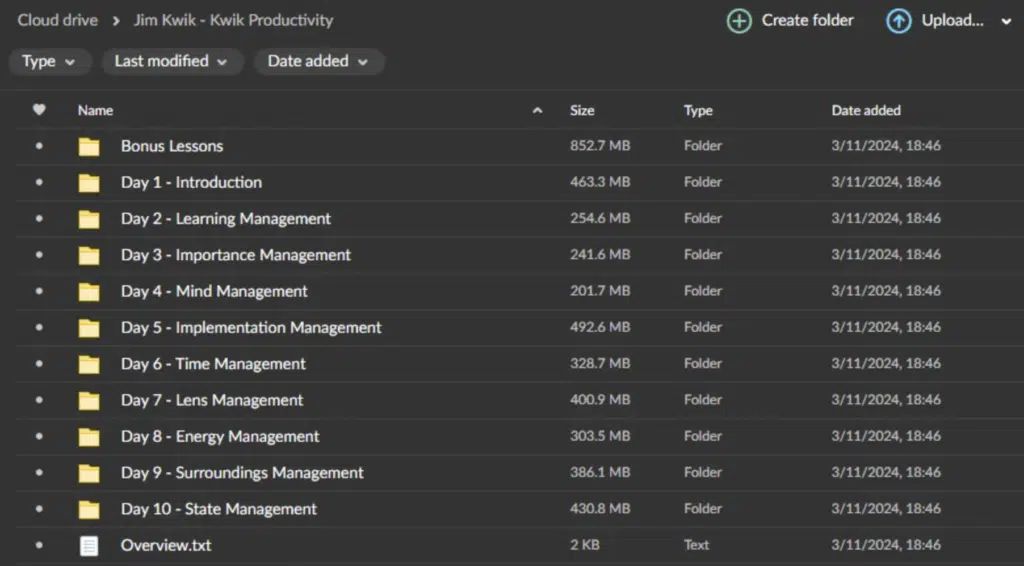This screenshot has height=566, width=1024.
Task: Open the Type filter dropdown
Action: coord(49,61)
